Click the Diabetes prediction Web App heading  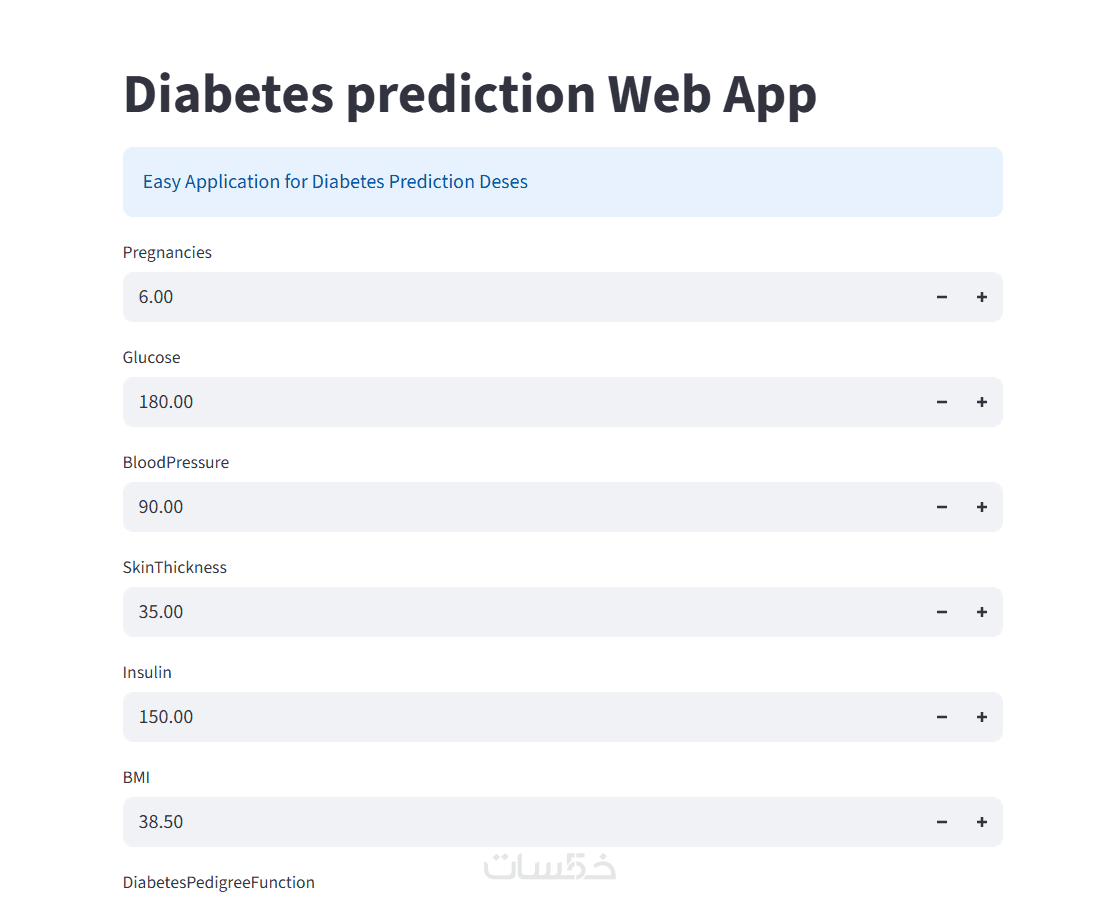[x=470, y=94]
